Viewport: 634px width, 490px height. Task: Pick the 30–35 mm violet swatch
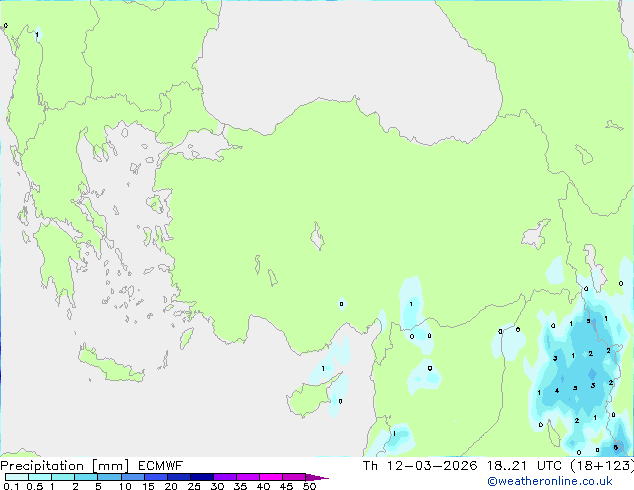pos(225,477)
